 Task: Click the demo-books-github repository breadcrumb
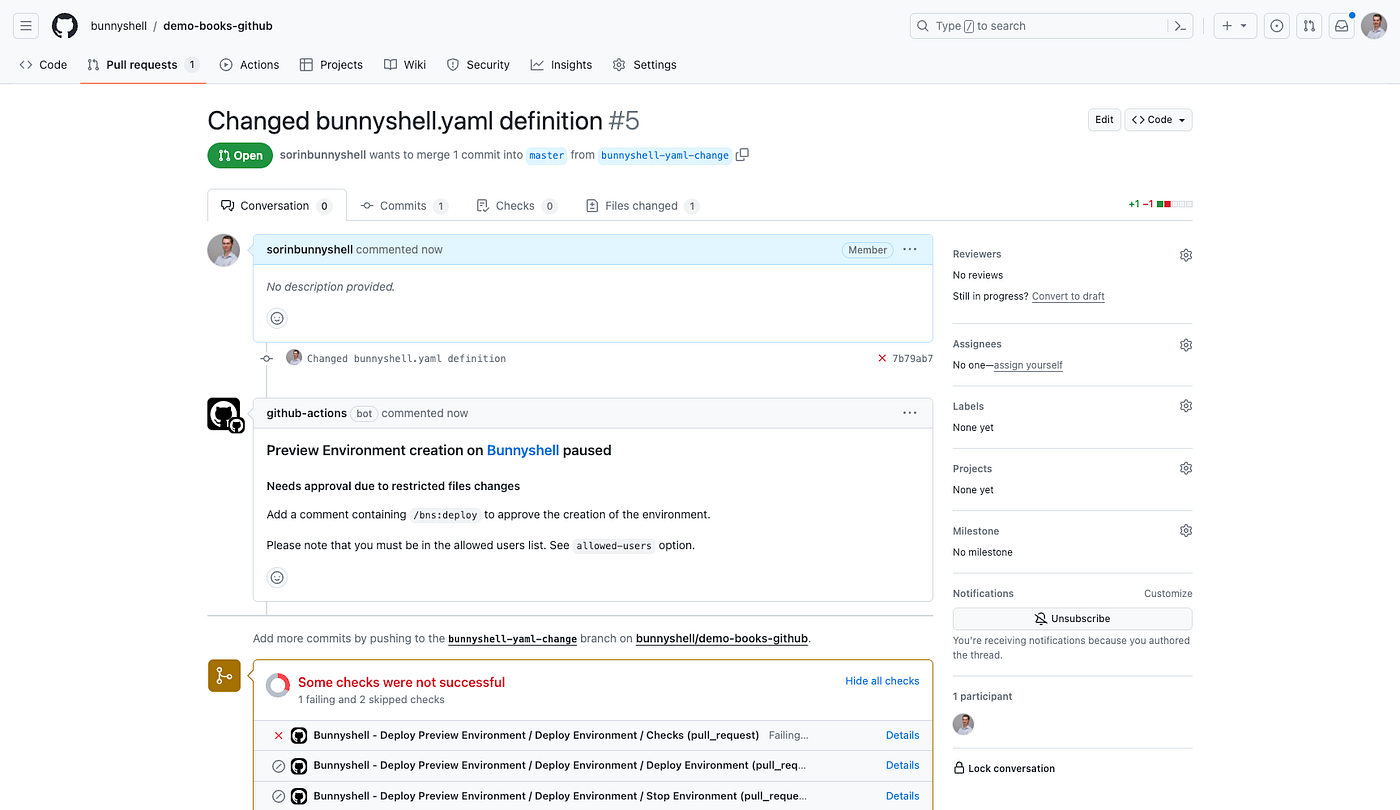click(218, 26)
